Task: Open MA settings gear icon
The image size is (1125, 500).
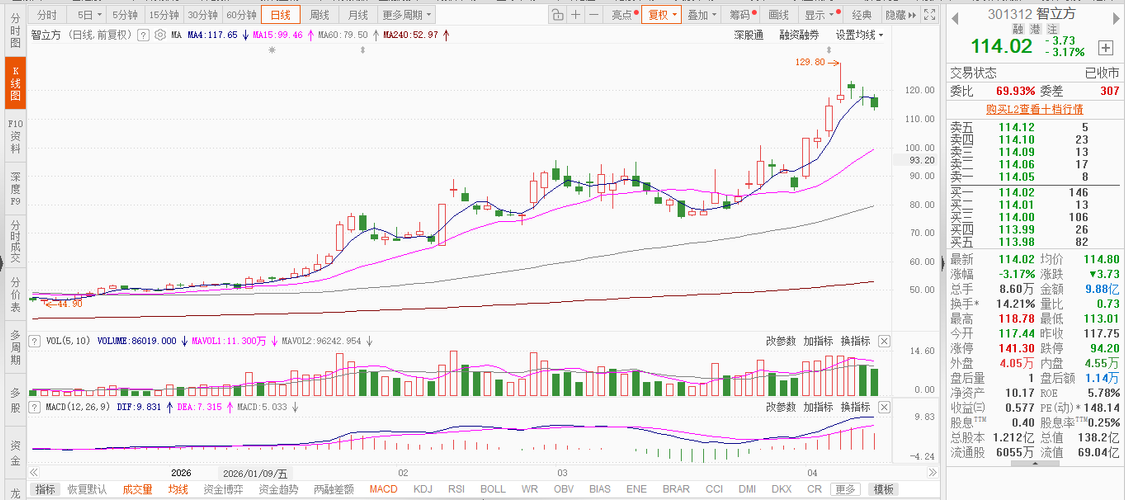Action: click(x=159, y=34)
